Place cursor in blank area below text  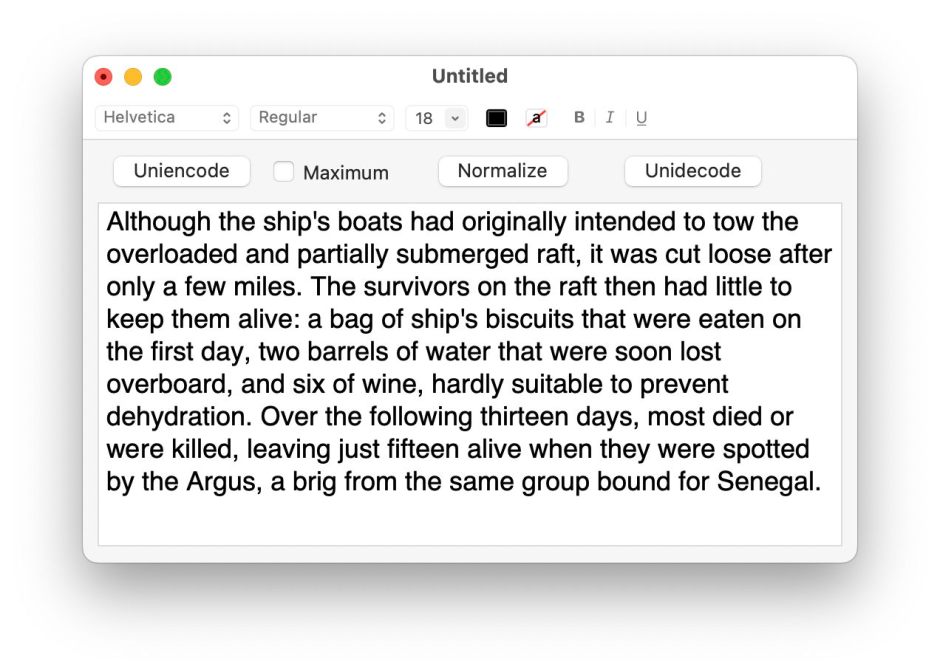tap(468, 522)
